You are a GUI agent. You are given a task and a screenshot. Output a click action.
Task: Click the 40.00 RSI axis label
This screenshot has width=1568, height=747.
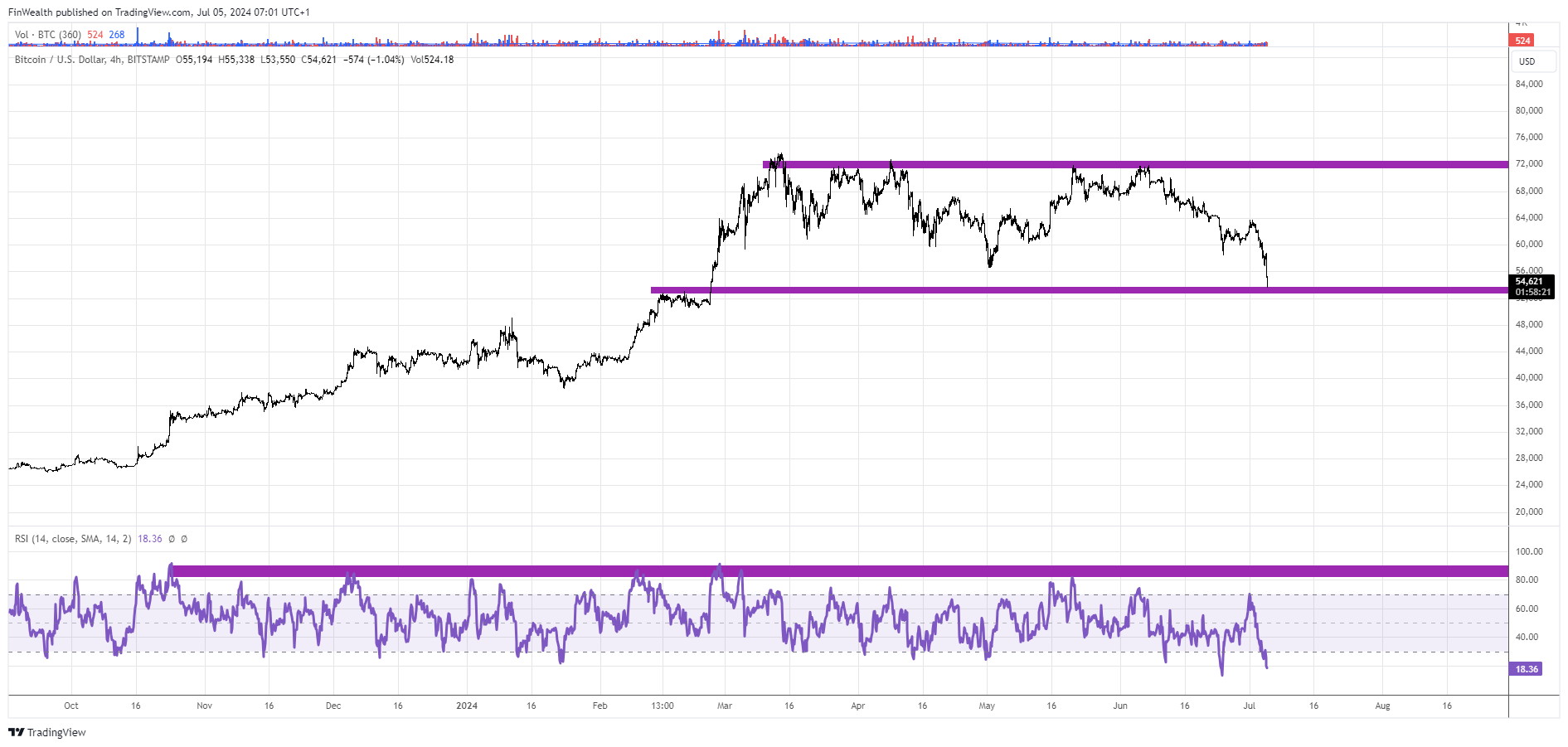pyautogui.click(x=1527, y=637)
